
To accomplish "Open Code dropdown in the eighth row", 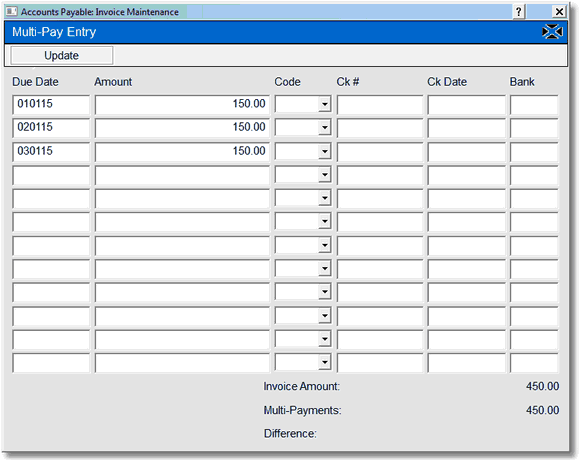I will click(325, 269).
